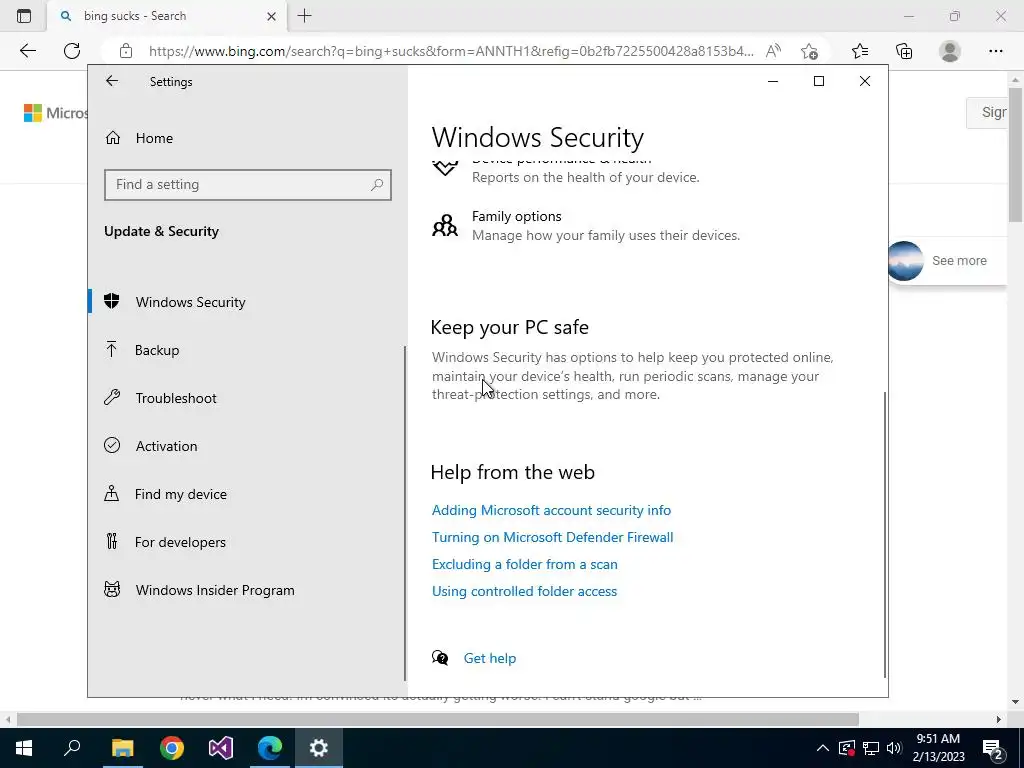The height and width of the screenshot is (768, 1024).
Task: Click the Settings sidebar scrollbar
Action: point(405,513)
